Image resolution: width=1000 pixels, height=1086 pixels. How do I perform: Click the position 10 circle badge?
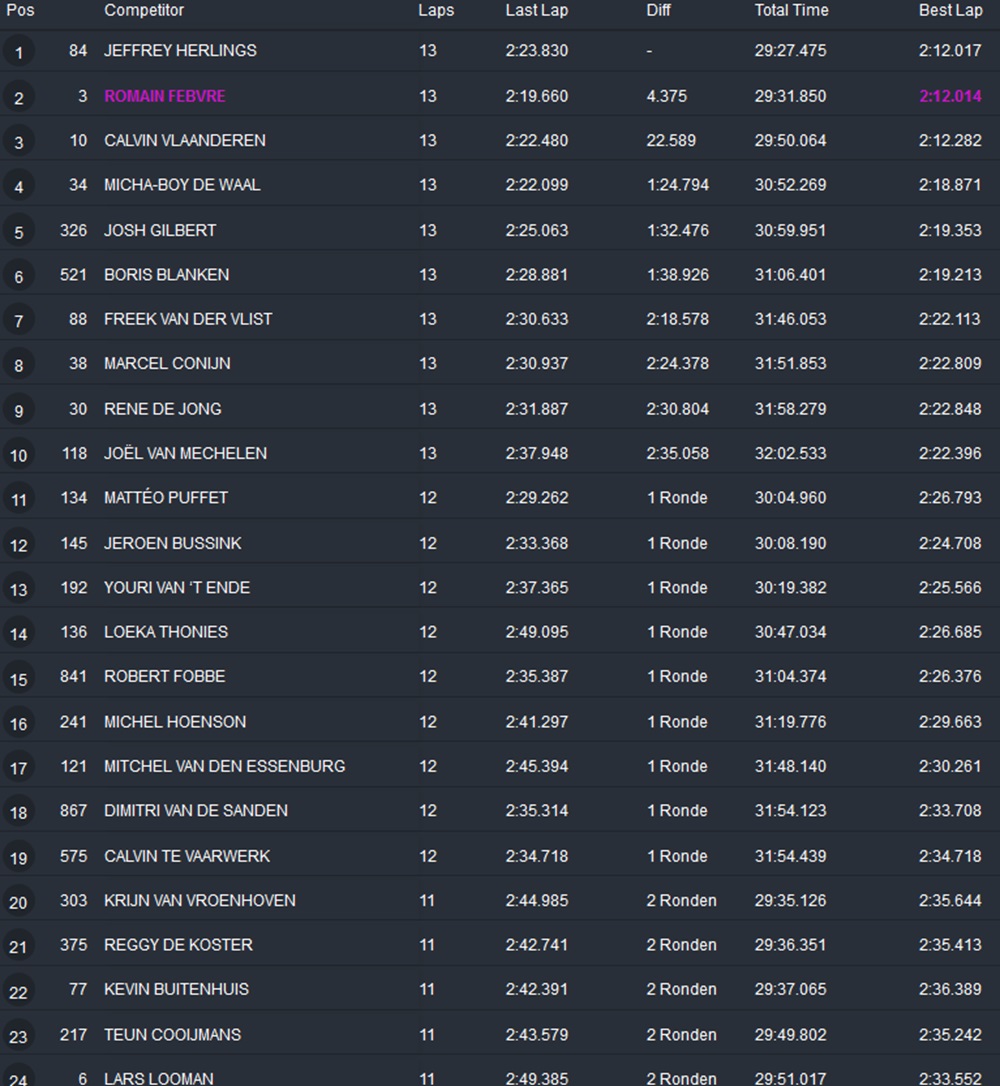pyautogui.click(x=18, y=455)
